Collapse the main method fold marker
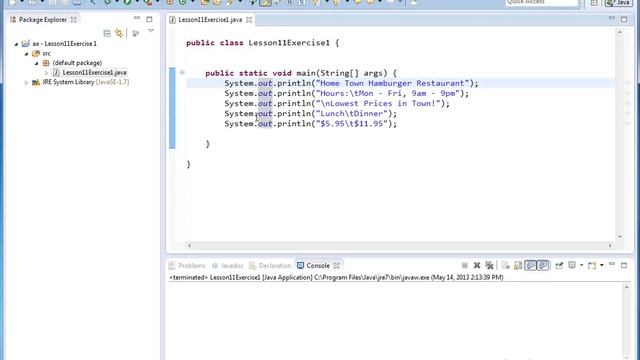This screenshot has width=640, height=360. click(182, 73)
